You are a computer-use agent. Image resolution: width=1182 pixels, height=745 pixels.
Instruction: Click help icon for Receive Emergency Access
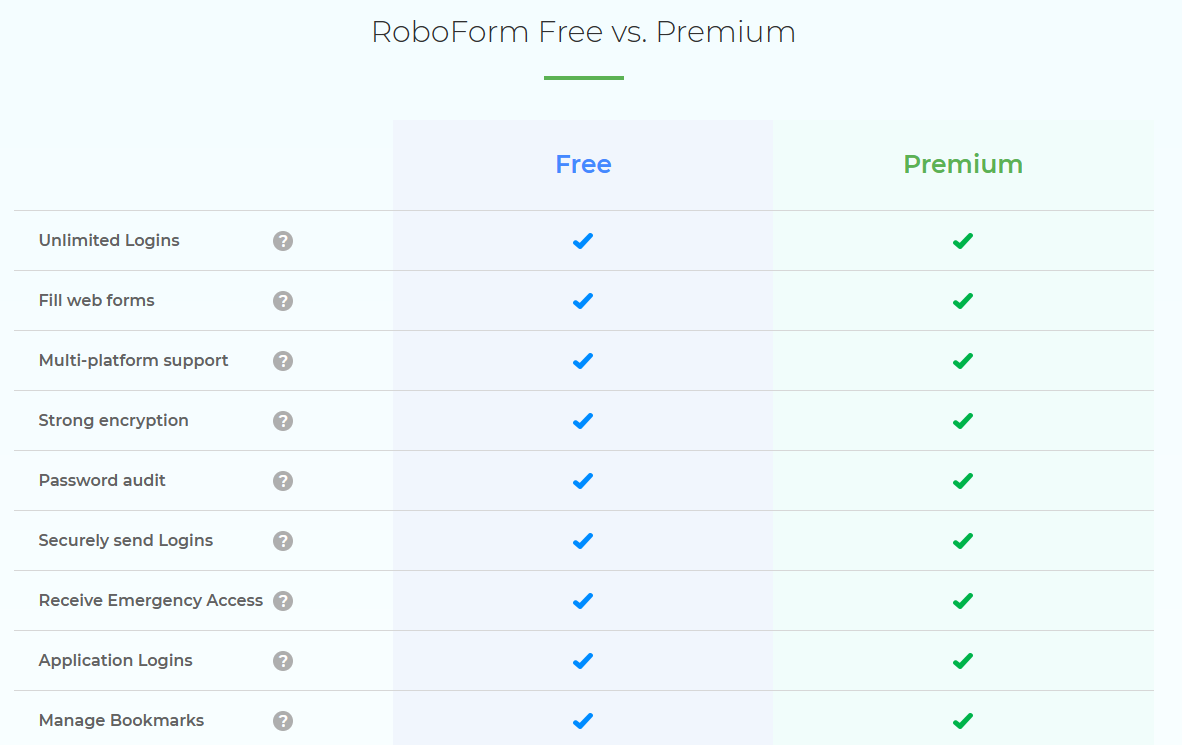(283, 601)
